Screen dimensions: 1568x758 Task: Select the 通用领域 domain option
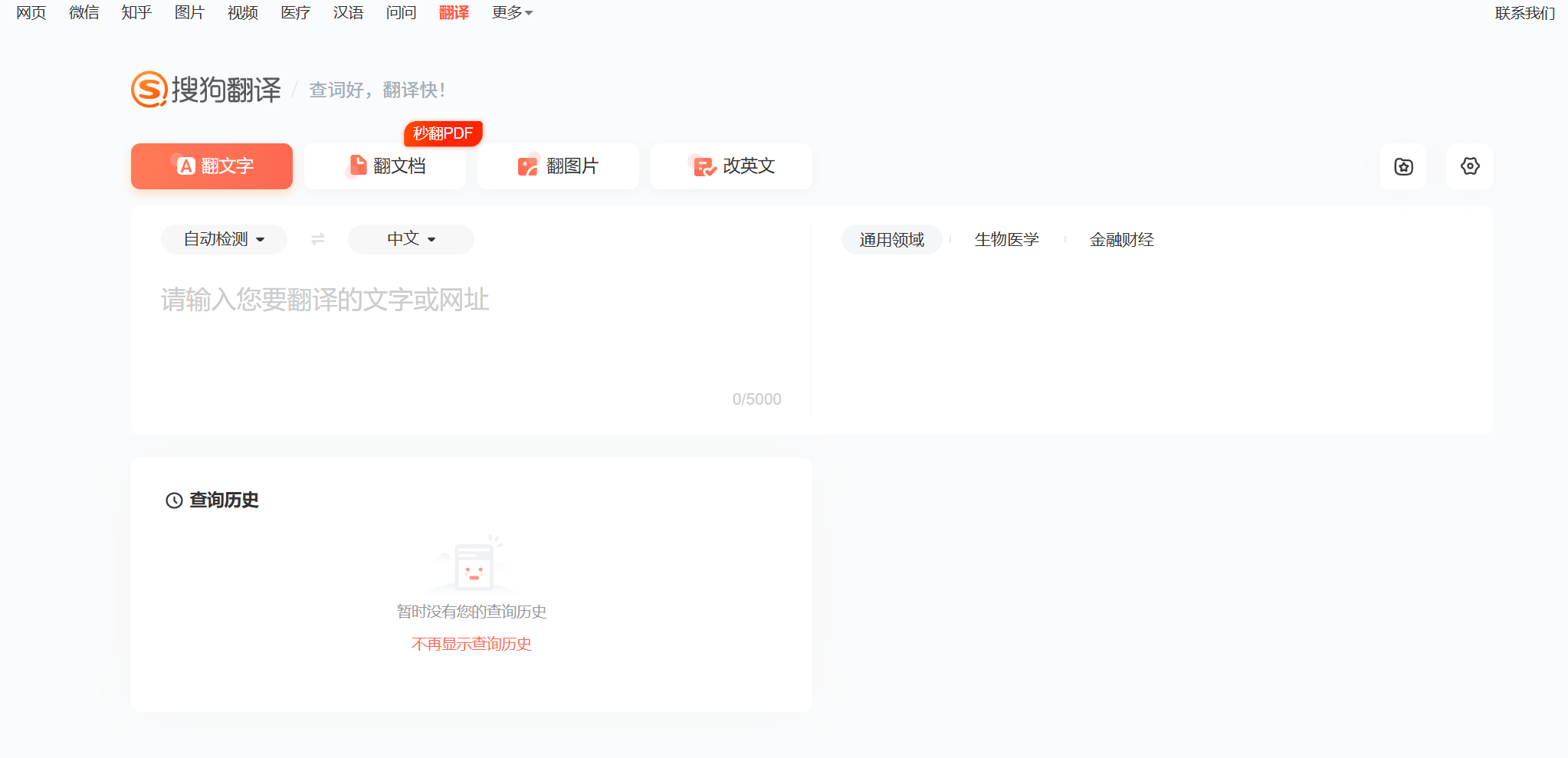tap(891, 240)
